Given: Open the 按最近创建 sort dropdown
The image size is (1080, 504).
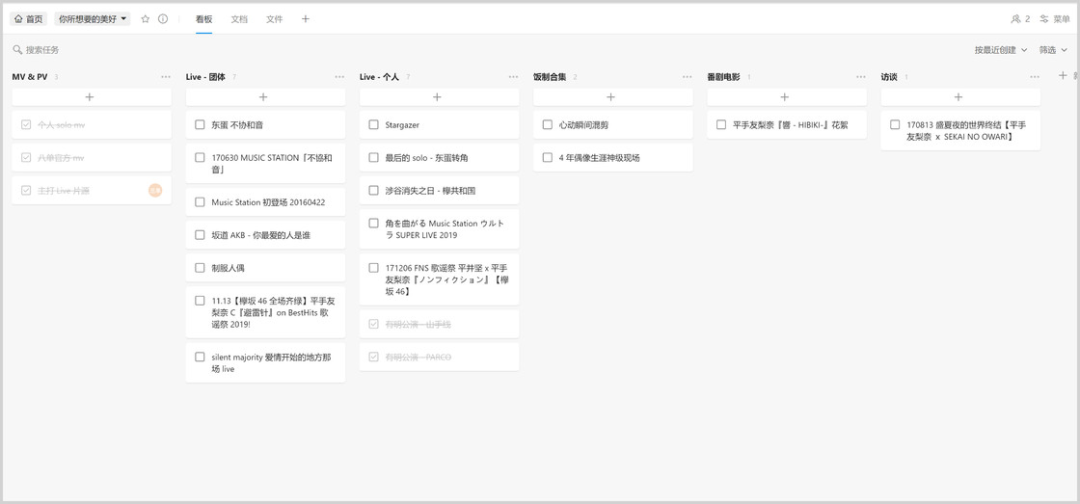Looking at the screenshot, I should [1001, 50].
